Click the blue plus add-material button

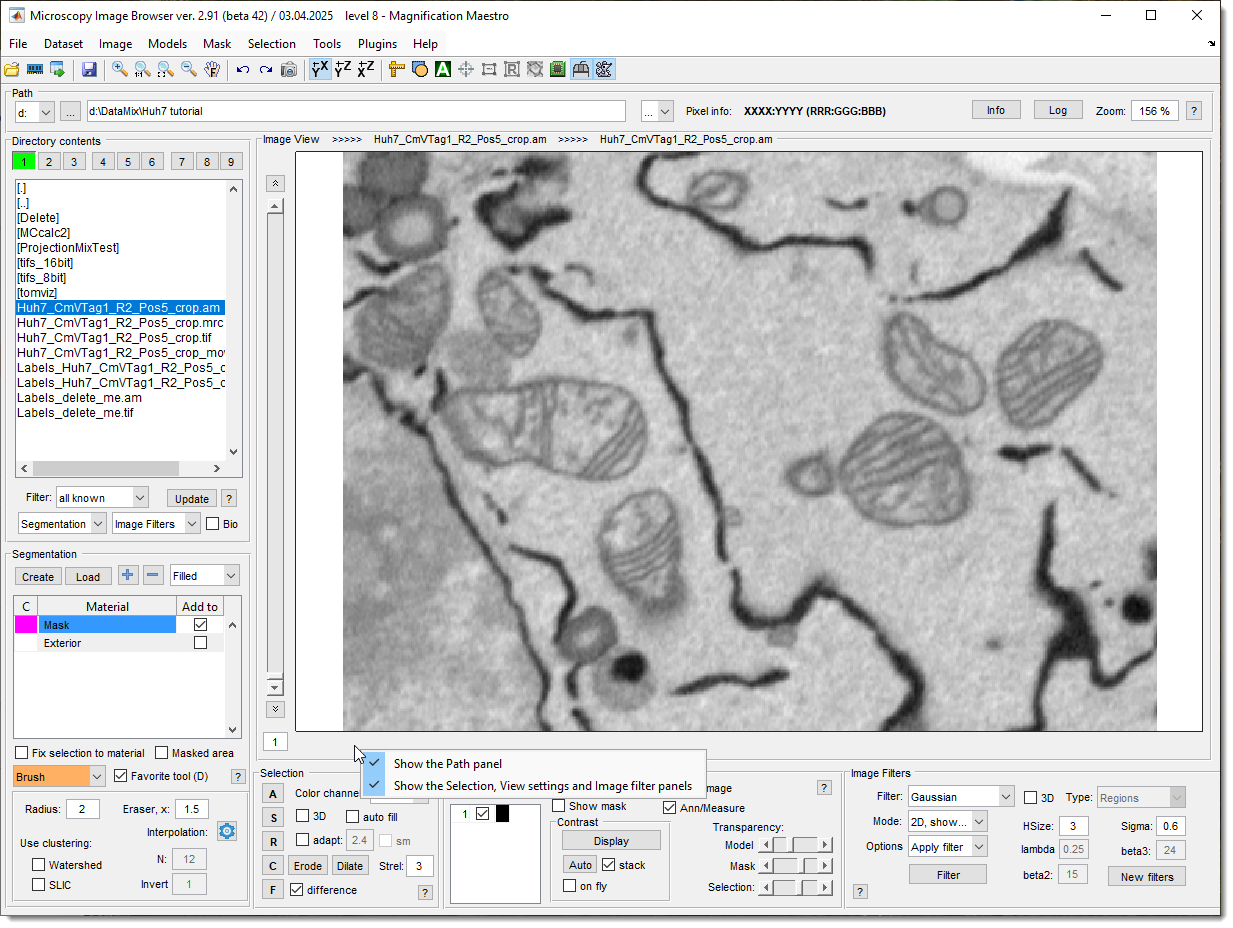(x=128, y=575)
